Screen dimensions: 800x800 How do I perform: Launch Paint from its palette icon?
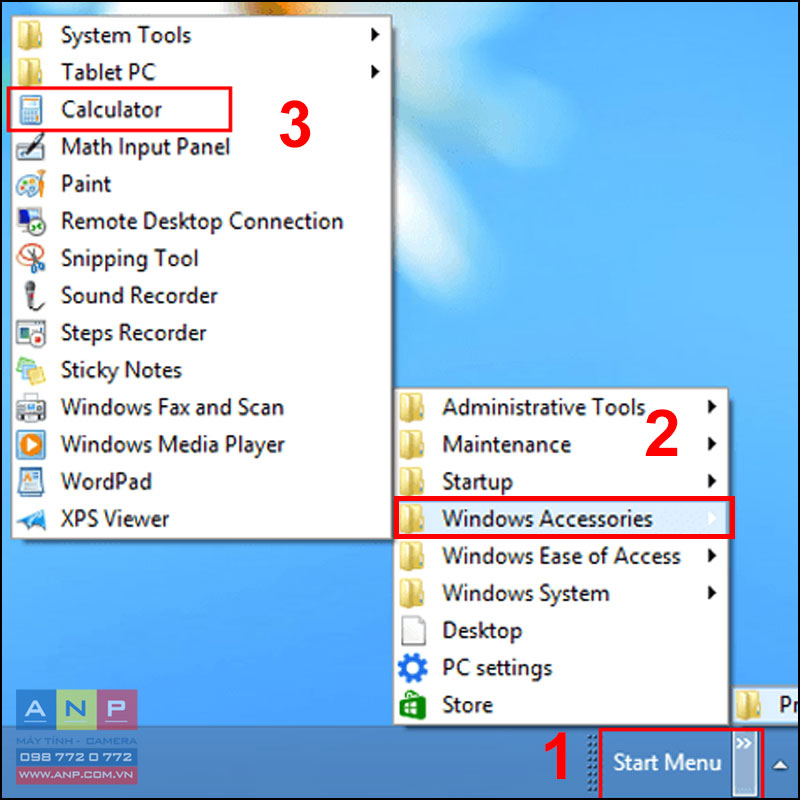[31, 184]
